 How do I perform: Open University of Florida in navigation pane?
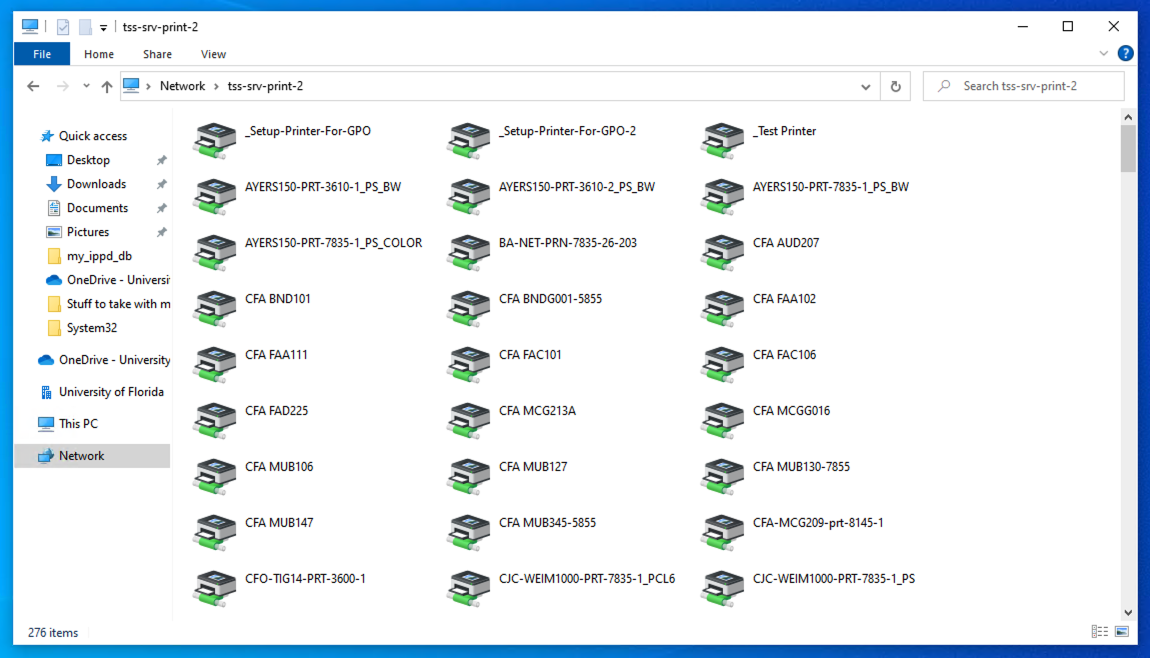pos(111,392)
